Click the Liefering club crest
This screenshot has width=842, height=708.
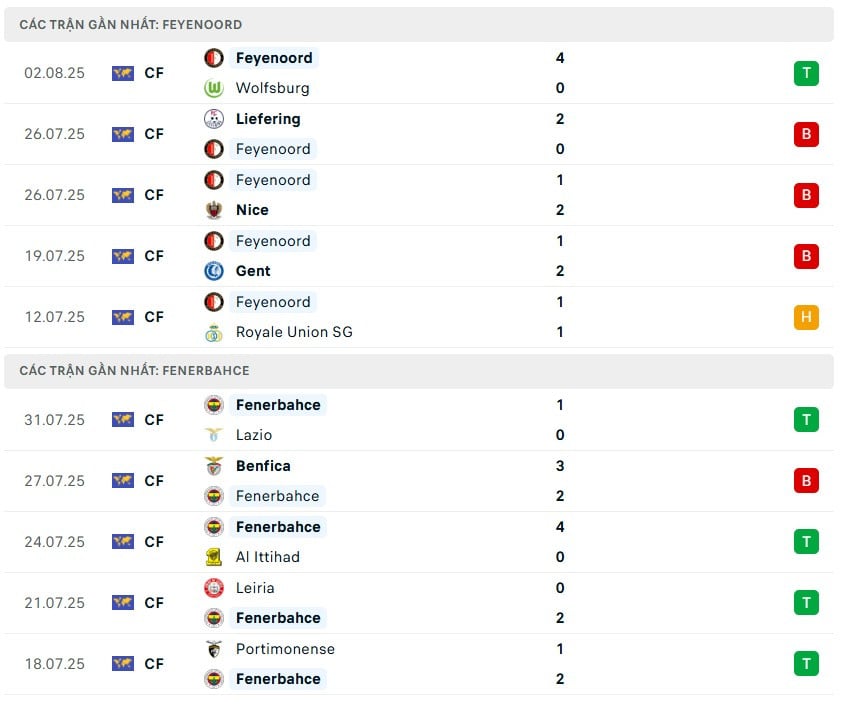click(214, 119)
